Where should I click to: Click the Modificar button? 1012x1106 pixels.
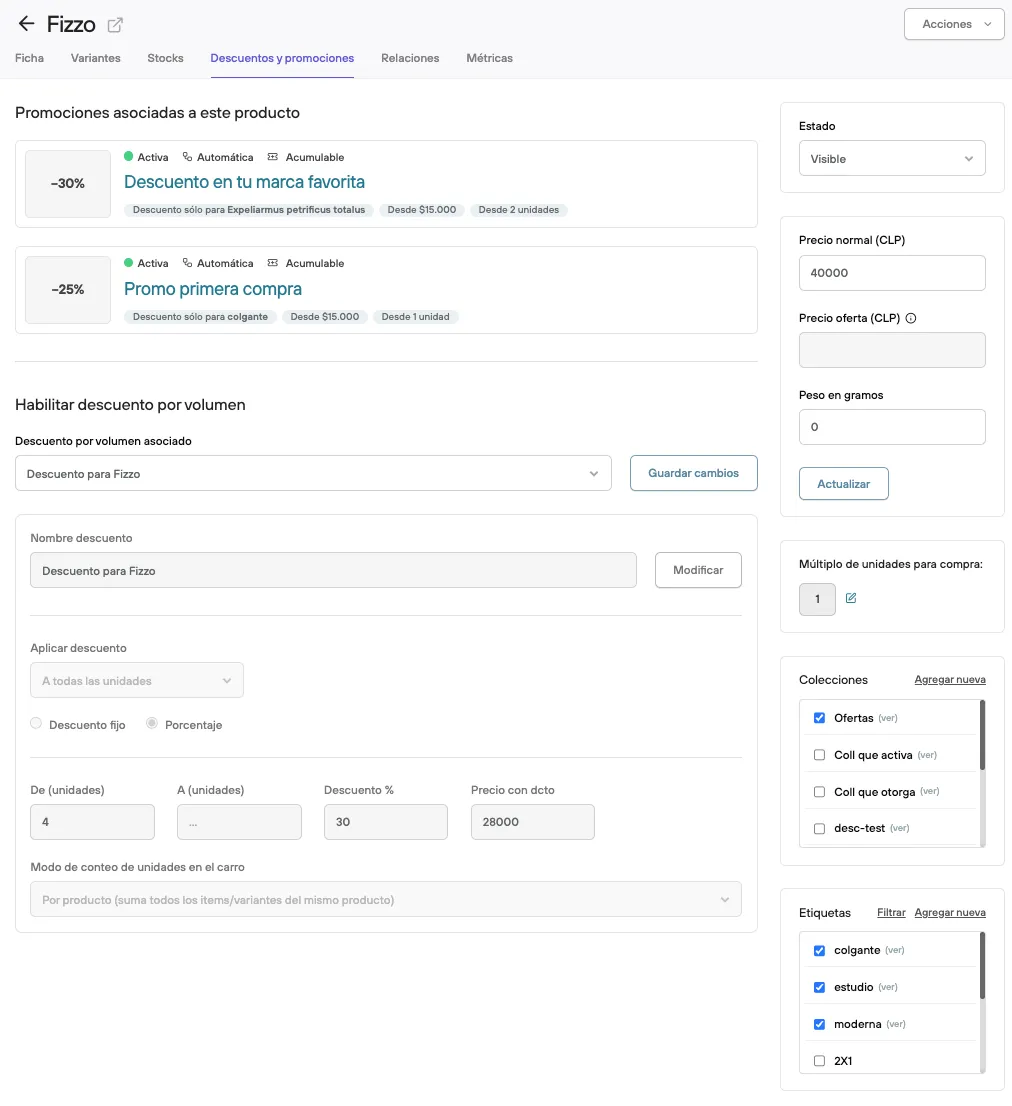pos(698,570)
